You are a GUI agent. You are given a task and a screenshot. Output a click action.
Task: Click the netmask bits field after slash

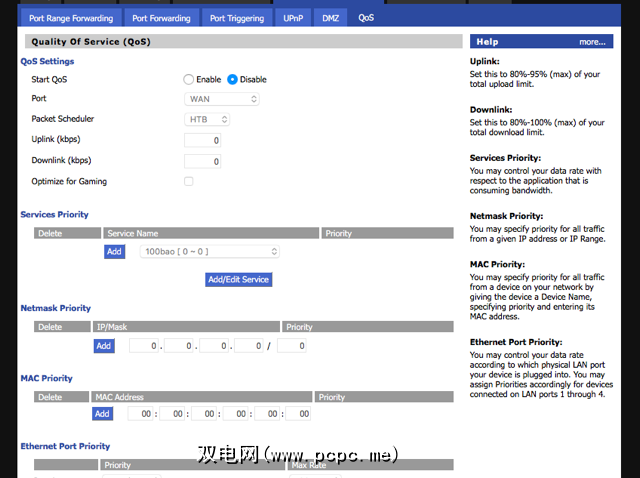(291, 346)
